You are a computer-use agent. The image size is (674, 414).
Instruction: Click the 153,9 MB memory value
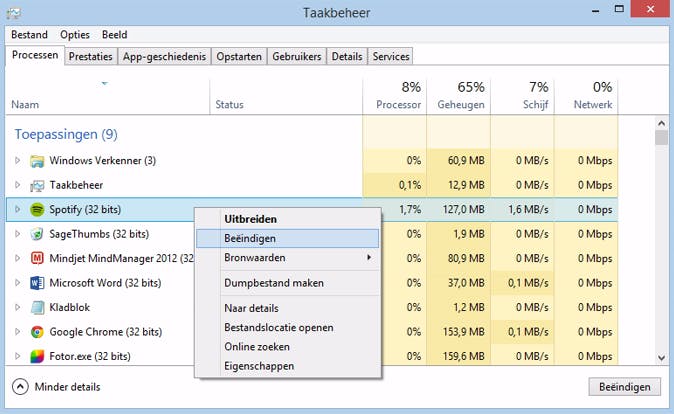pos(463,332)
